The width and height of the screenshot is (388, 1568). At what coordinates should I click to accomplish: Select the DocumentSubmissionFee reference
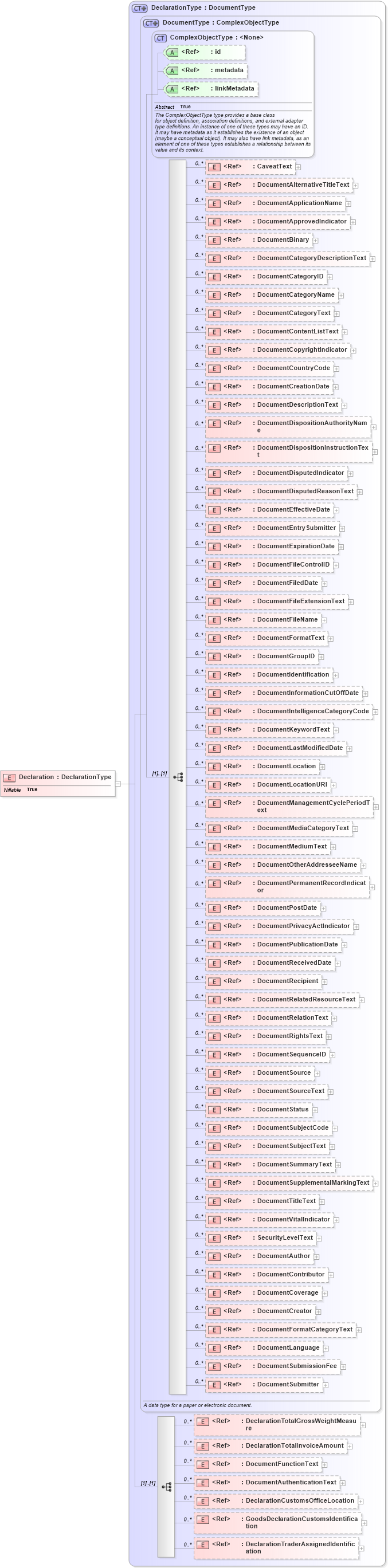[273, 1366]
